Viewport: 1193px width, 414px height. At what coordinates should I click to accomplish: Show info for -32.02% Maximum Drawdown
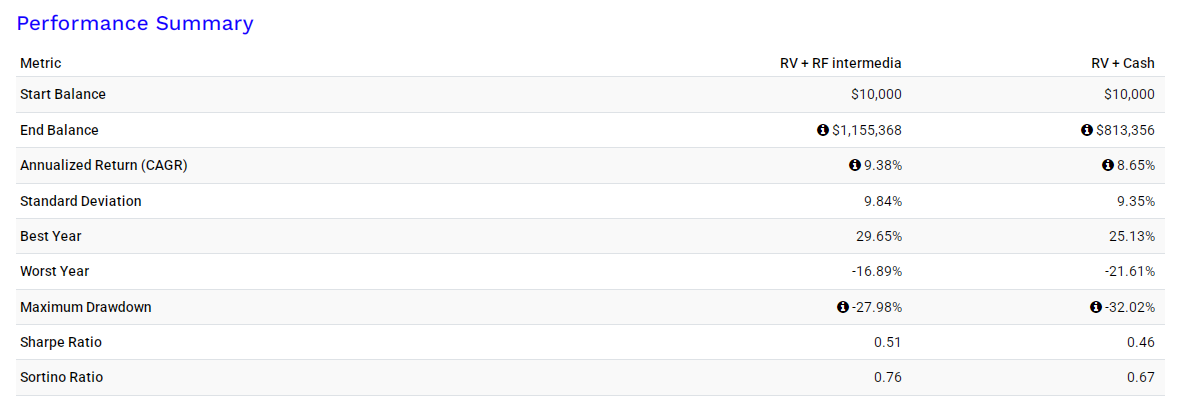(x=1096, y=307)
